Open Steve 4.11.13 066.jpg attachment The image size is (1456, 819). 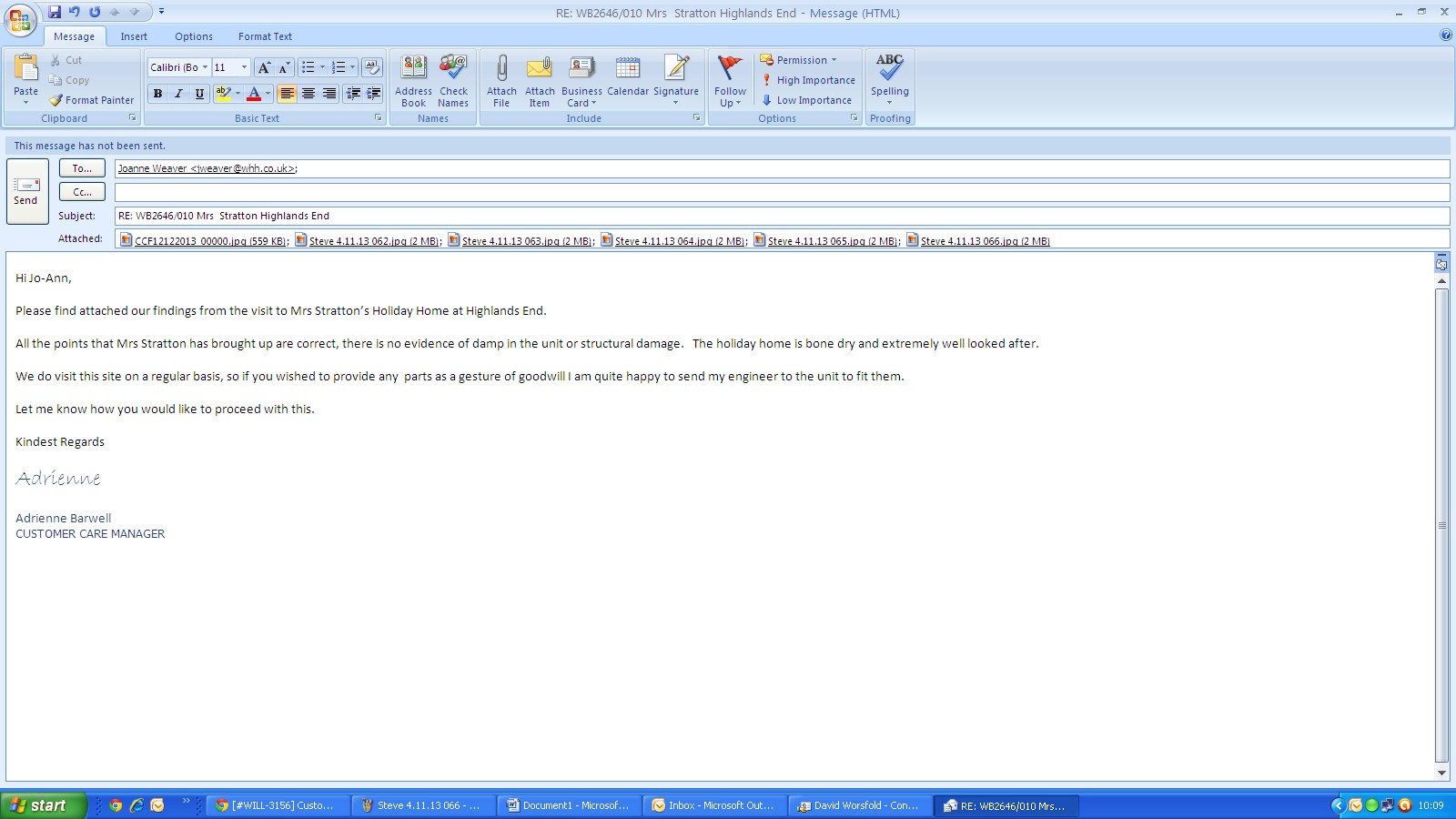978,241
